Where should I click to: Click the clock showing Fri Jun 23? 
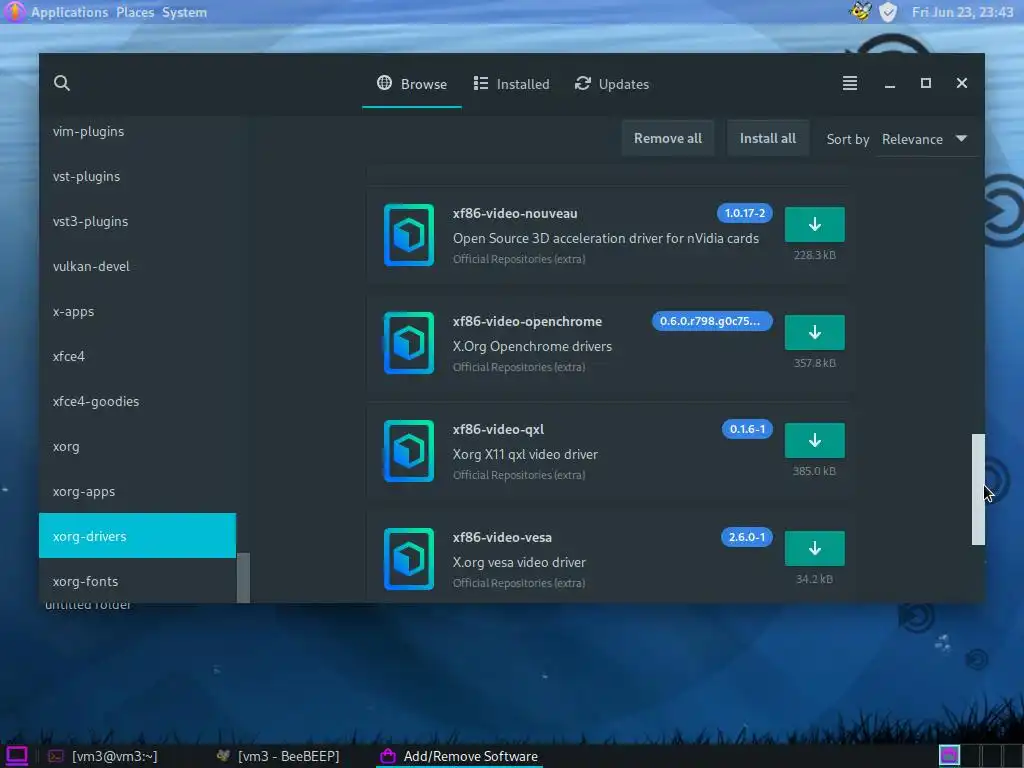pos(962,12)
